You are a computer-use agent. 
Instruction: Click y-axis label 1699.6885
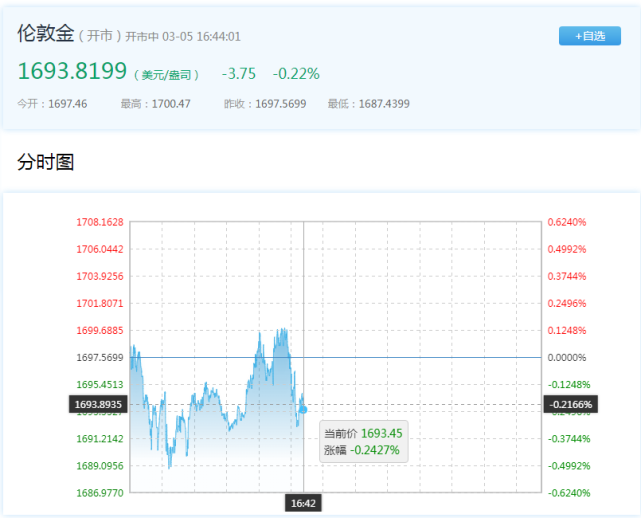[100, 330]
